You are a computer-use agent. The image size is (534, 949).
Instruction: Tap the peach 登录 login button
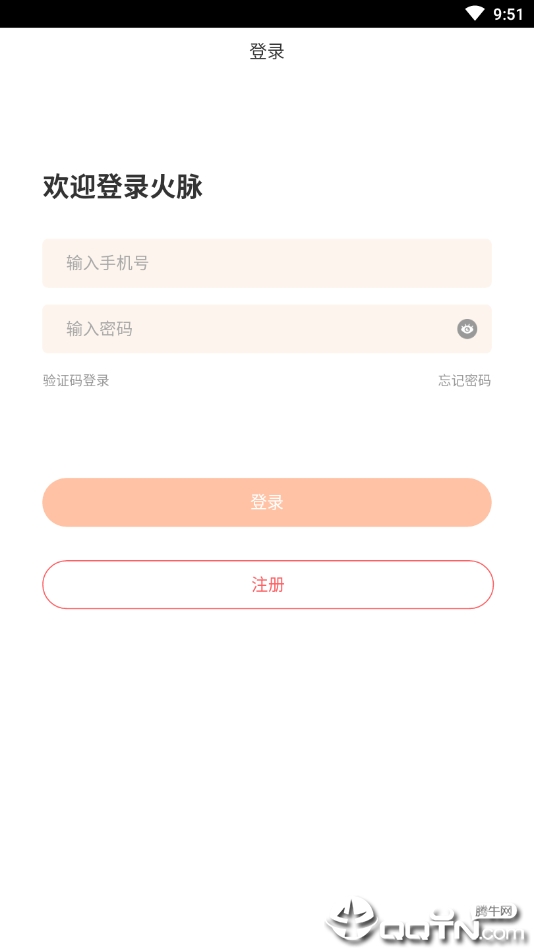(267, 502)
